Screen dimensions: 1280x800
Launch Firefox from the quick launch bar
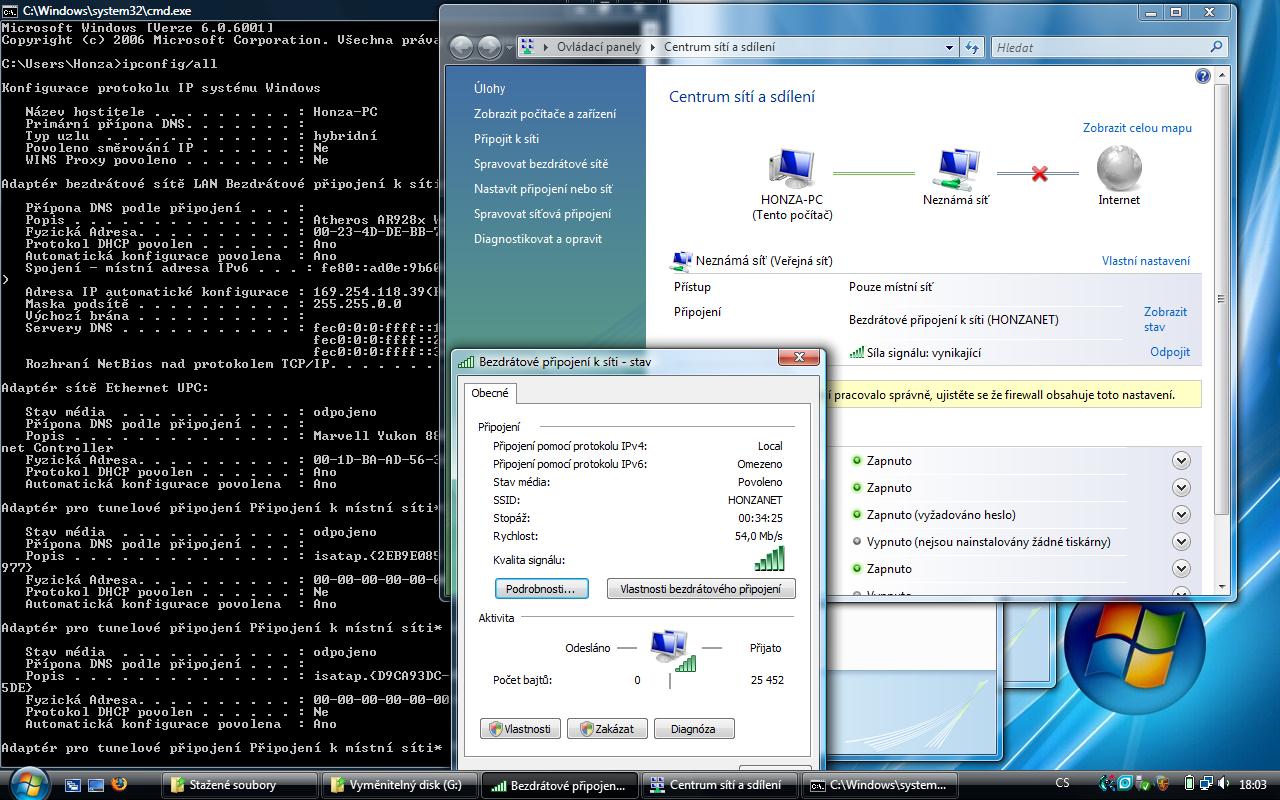click(120, 784)
